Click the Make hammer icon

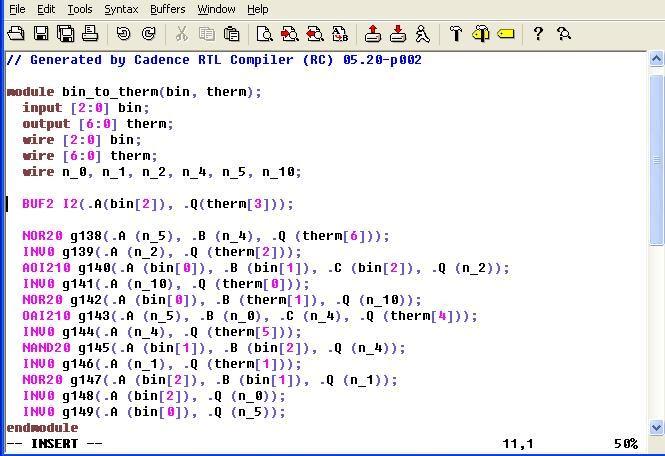[x=456, y=34]
